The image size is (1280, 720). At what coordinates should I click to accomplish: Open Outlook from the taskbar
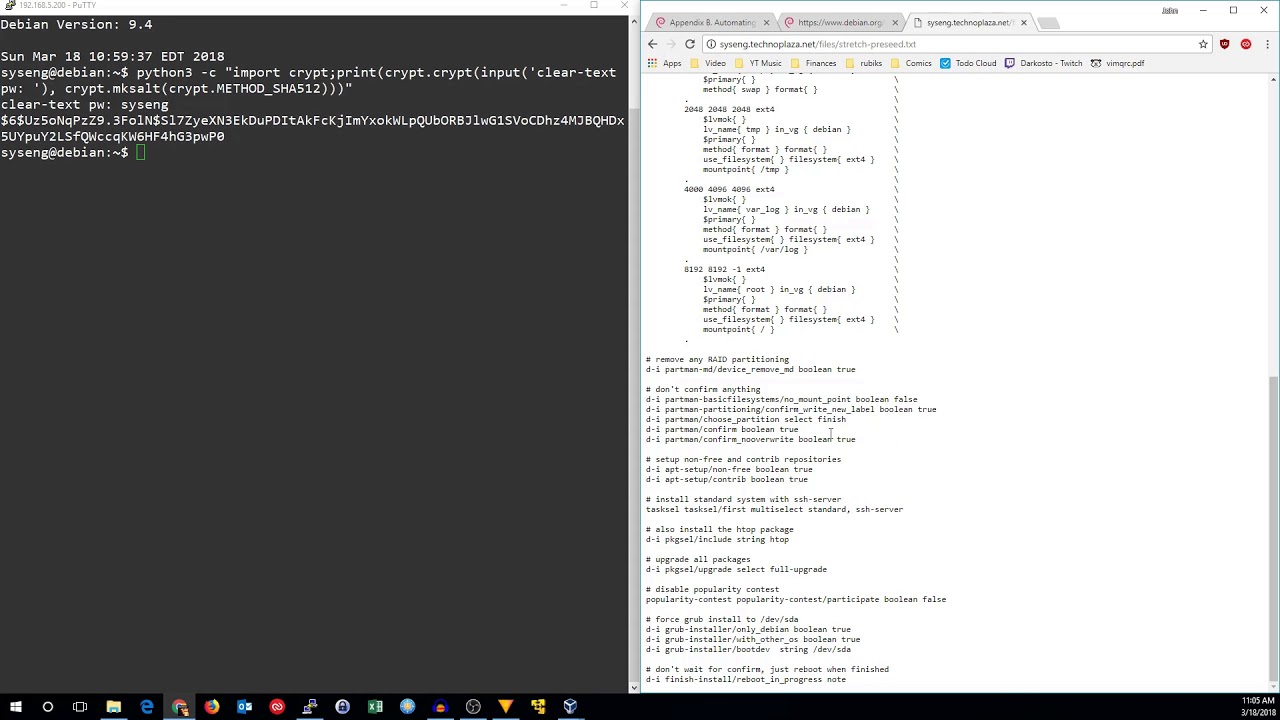tap(245, 707)
